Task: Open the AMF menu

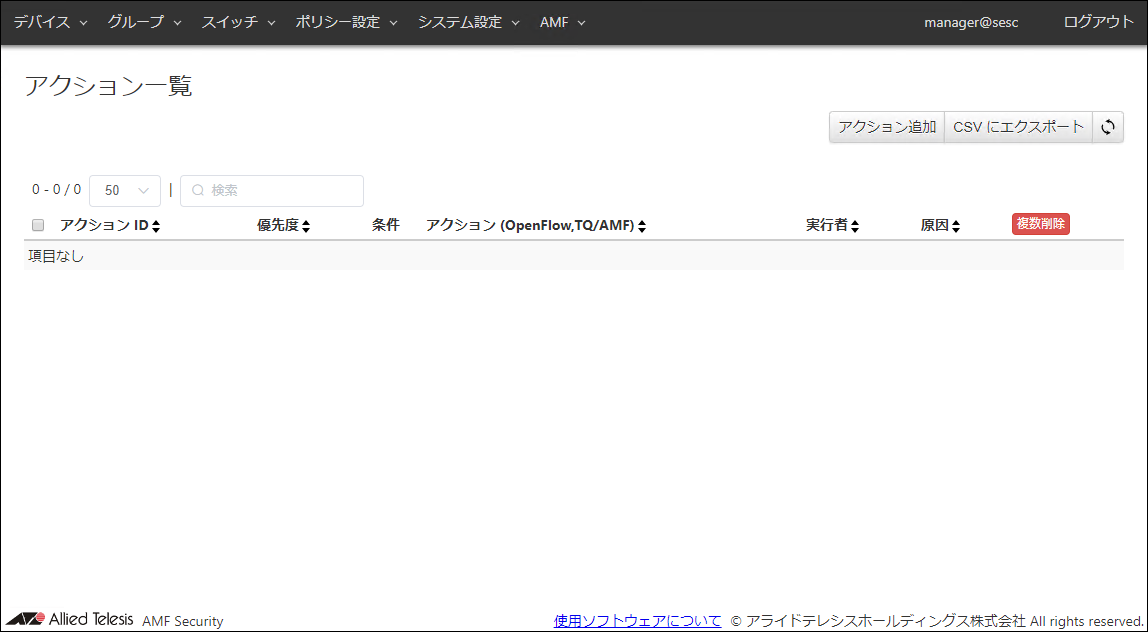Action: [562, 22]
